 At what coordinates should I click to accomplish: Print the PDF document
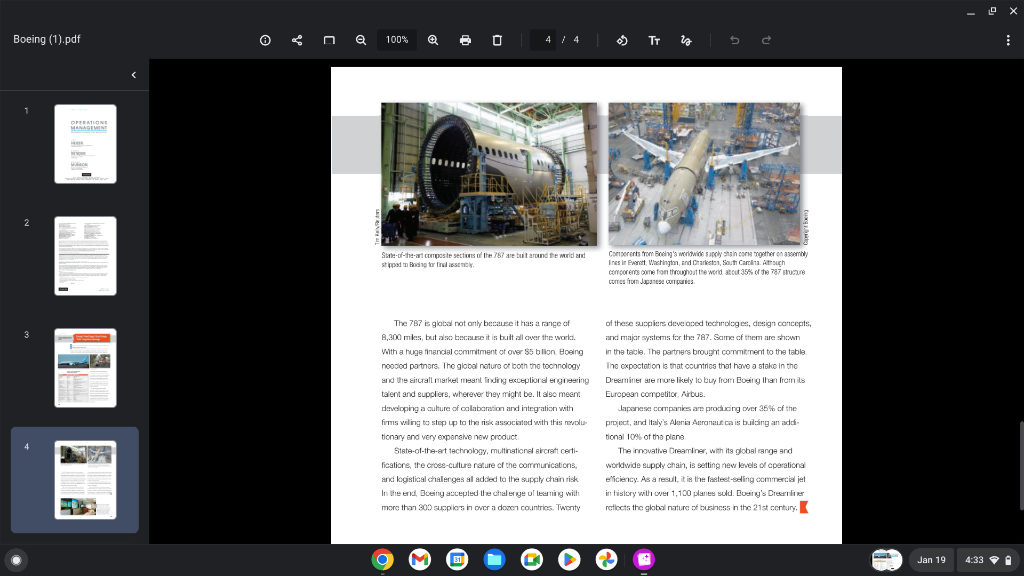(x=465, y=40)
